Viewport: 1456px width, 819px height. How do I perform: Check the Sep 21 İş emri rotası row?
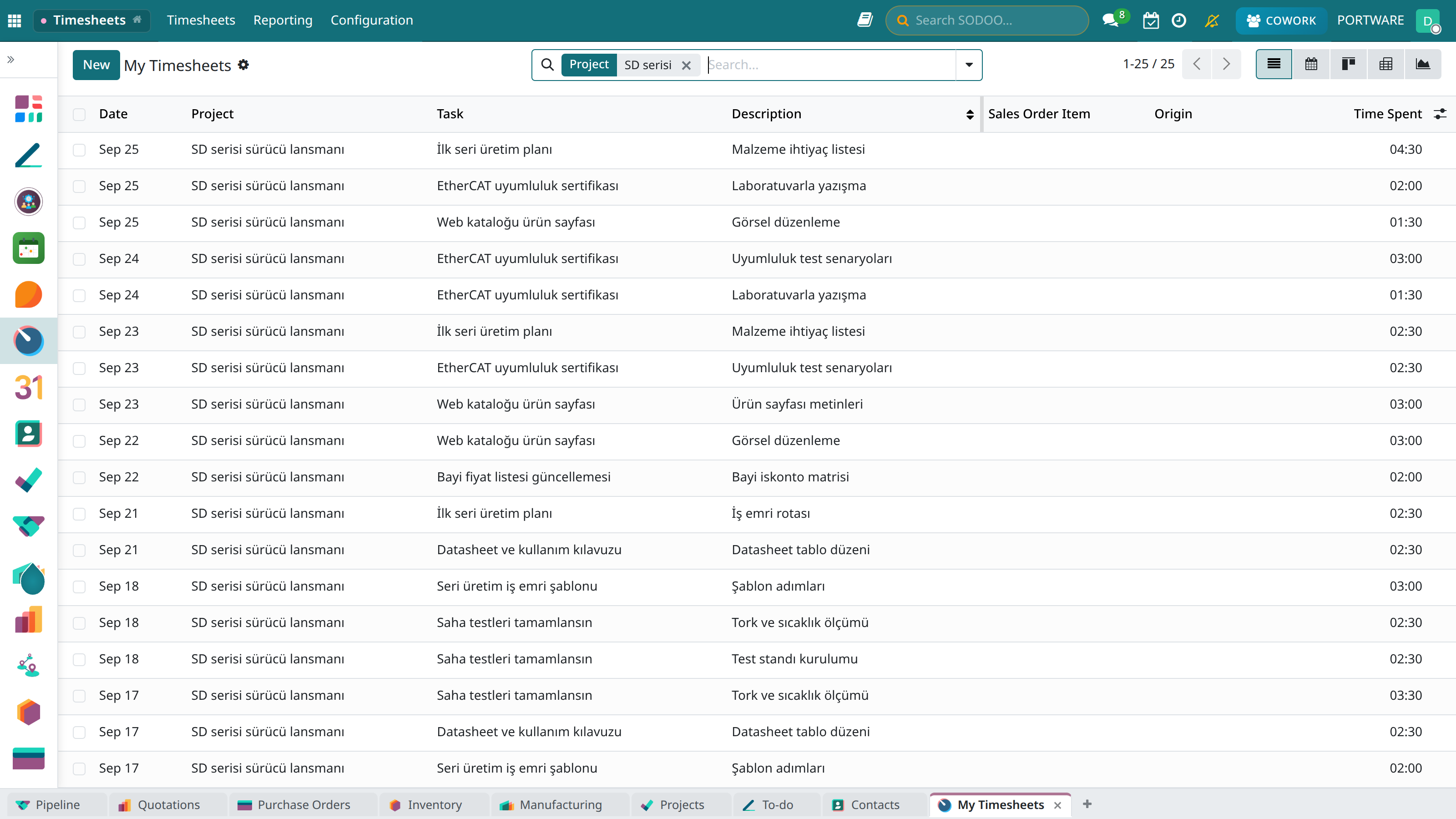pyautogui.click(x=79, y=514)
